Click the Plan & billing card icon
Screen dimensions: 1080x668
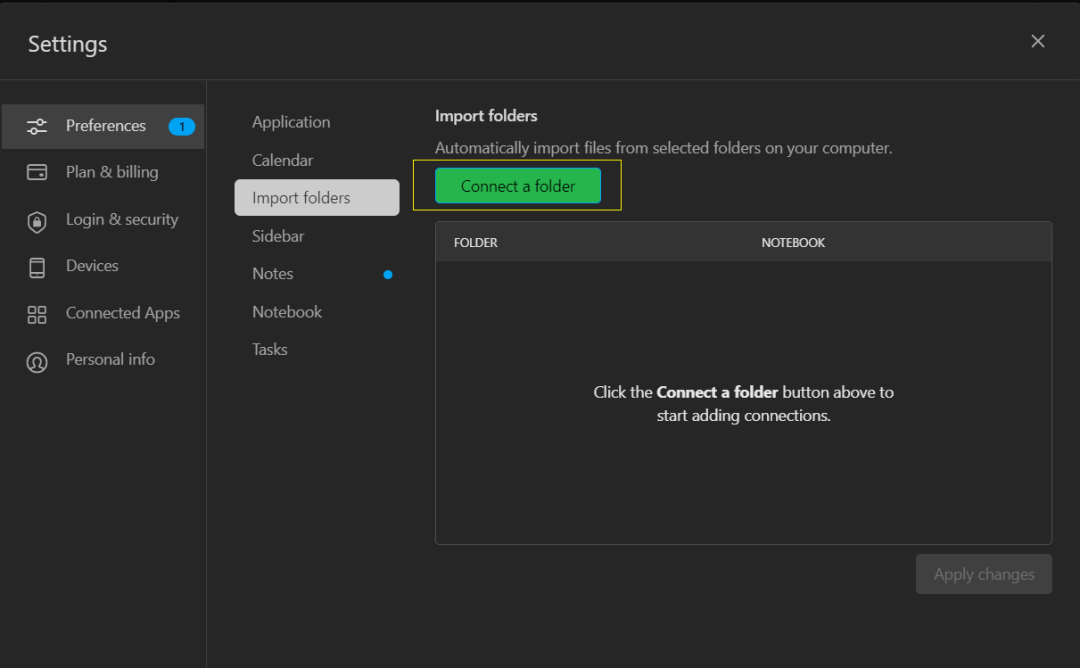37,172
